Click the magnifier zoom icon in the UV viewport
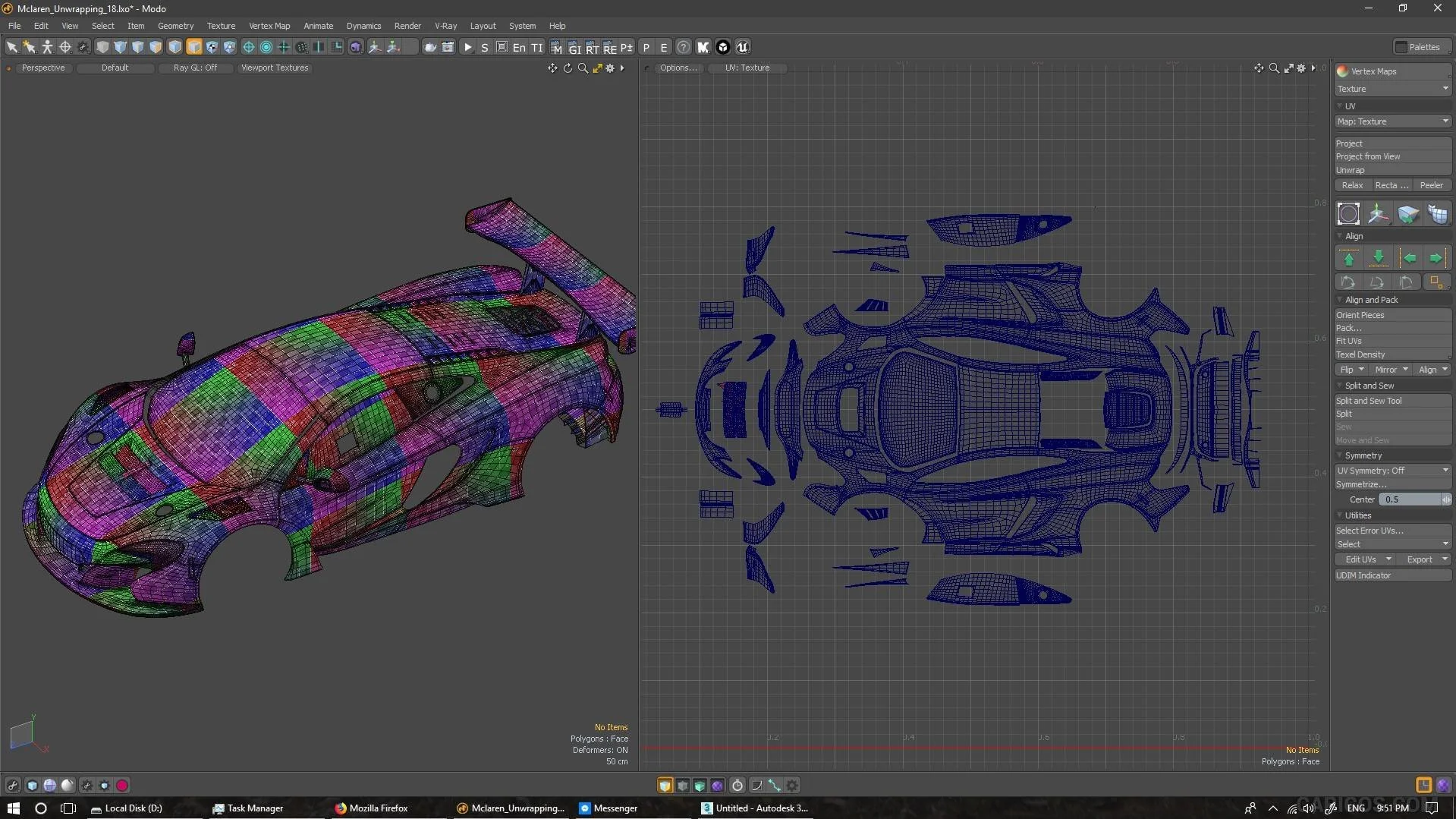1456x819 pixels. pyautogui.click(x=1274, y=68)
